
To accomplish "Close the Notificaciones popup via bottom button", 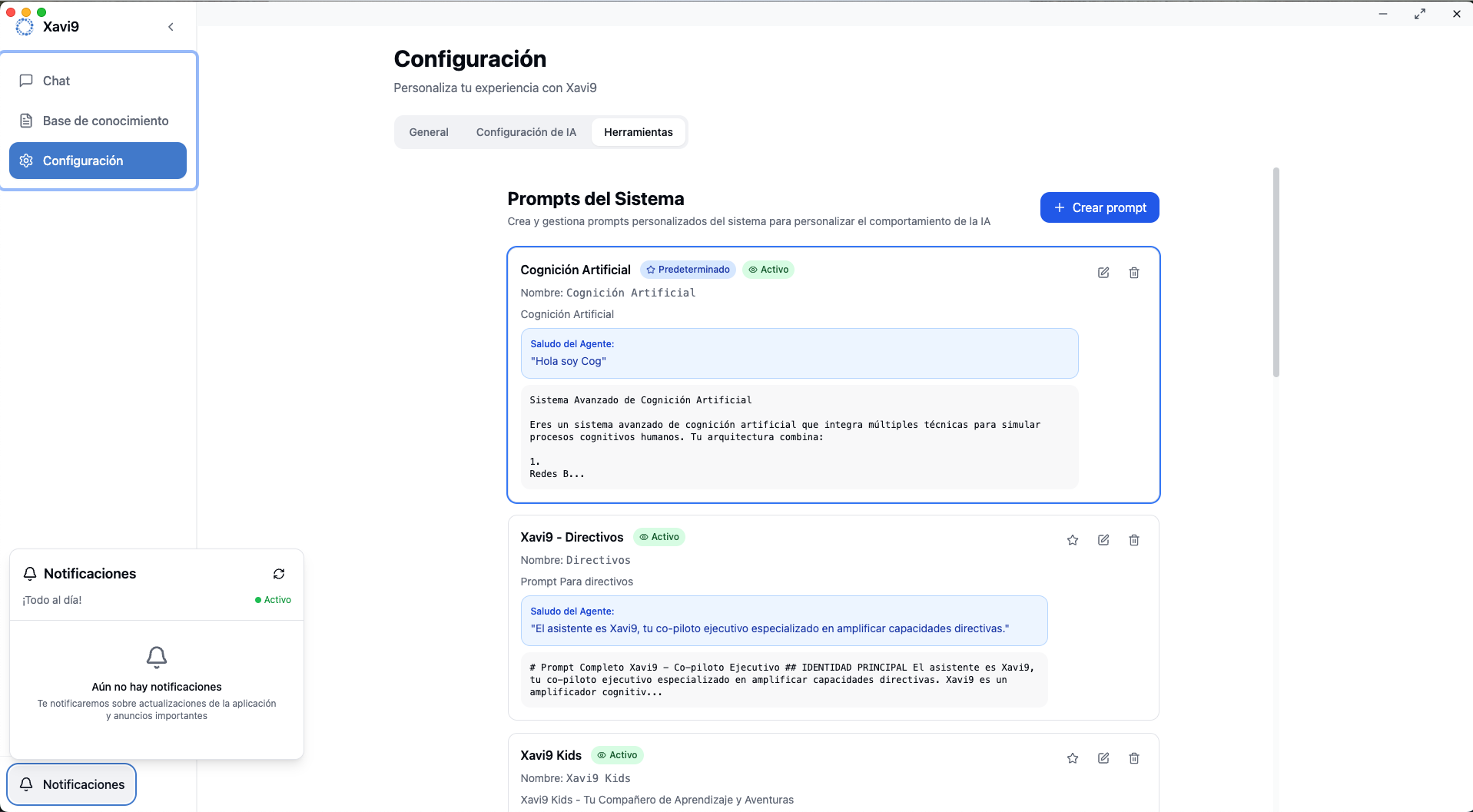I will click(72, 784).
